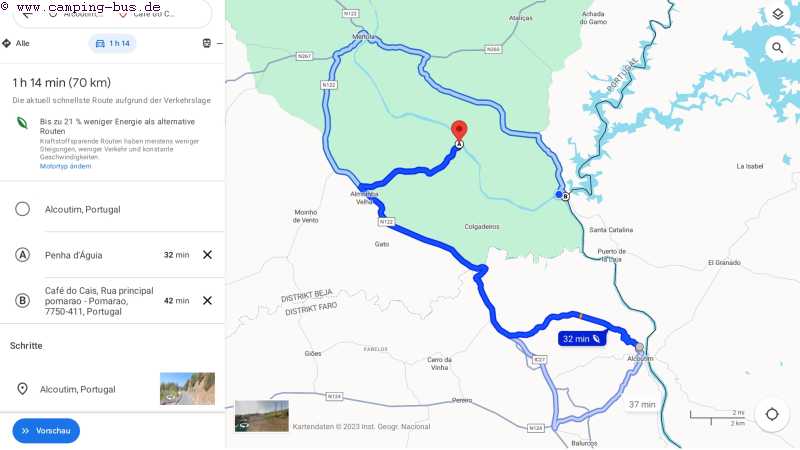
Task: Open the Motortyp ändern link
Action: tap(65, 166)
